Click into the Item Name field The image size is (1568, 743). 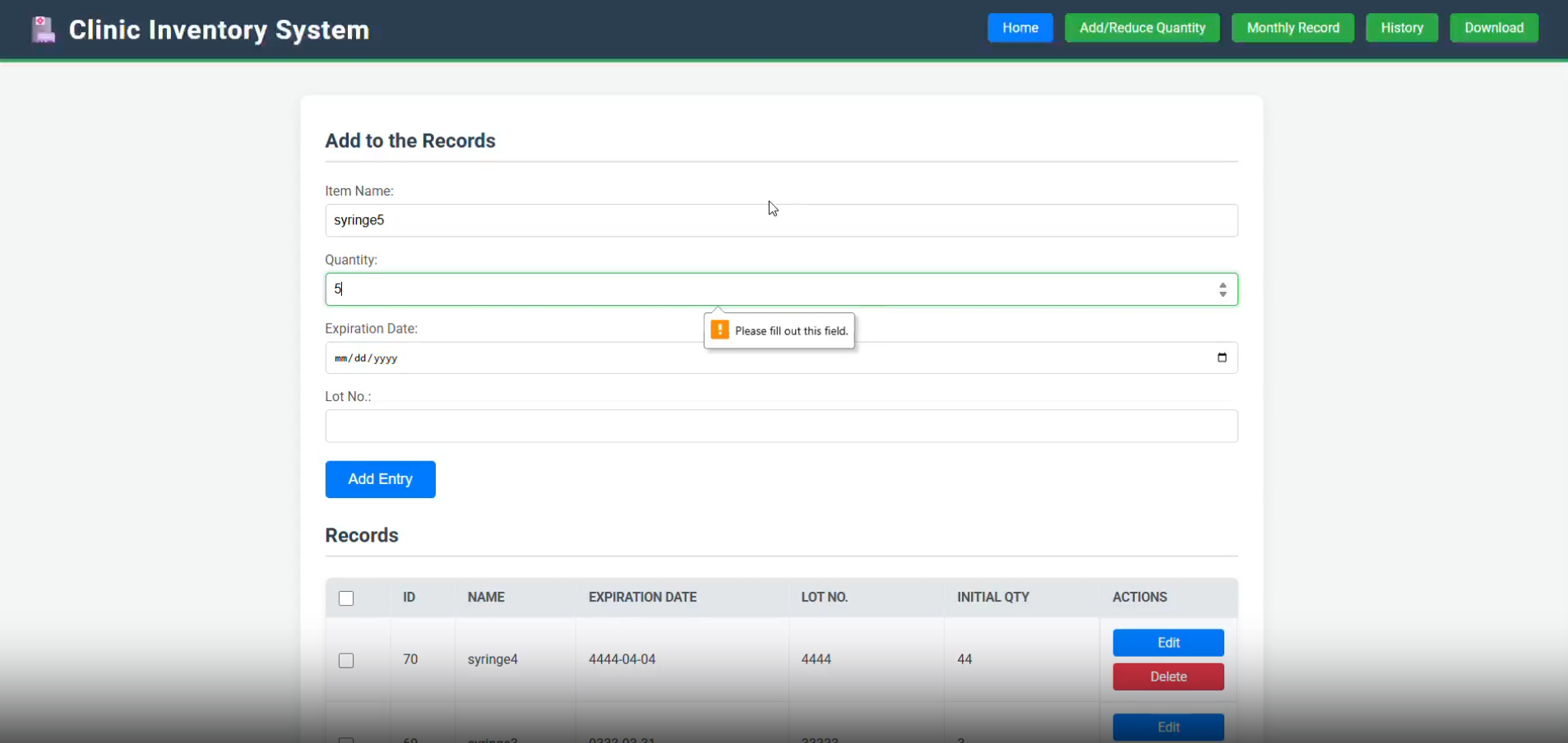point(780,219)
